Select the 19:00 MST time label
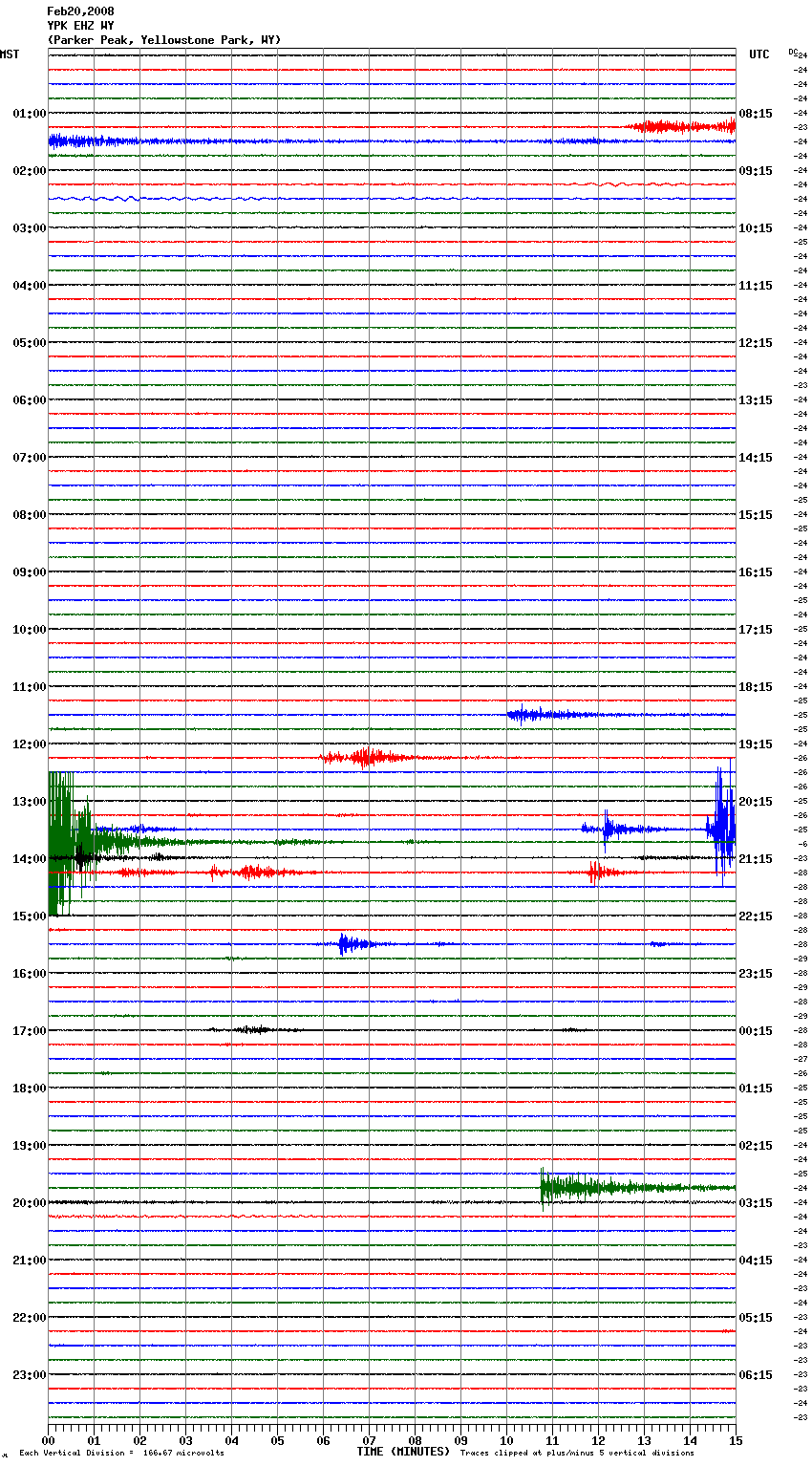Viewport: 812px width, 1466px height. 29,1146
